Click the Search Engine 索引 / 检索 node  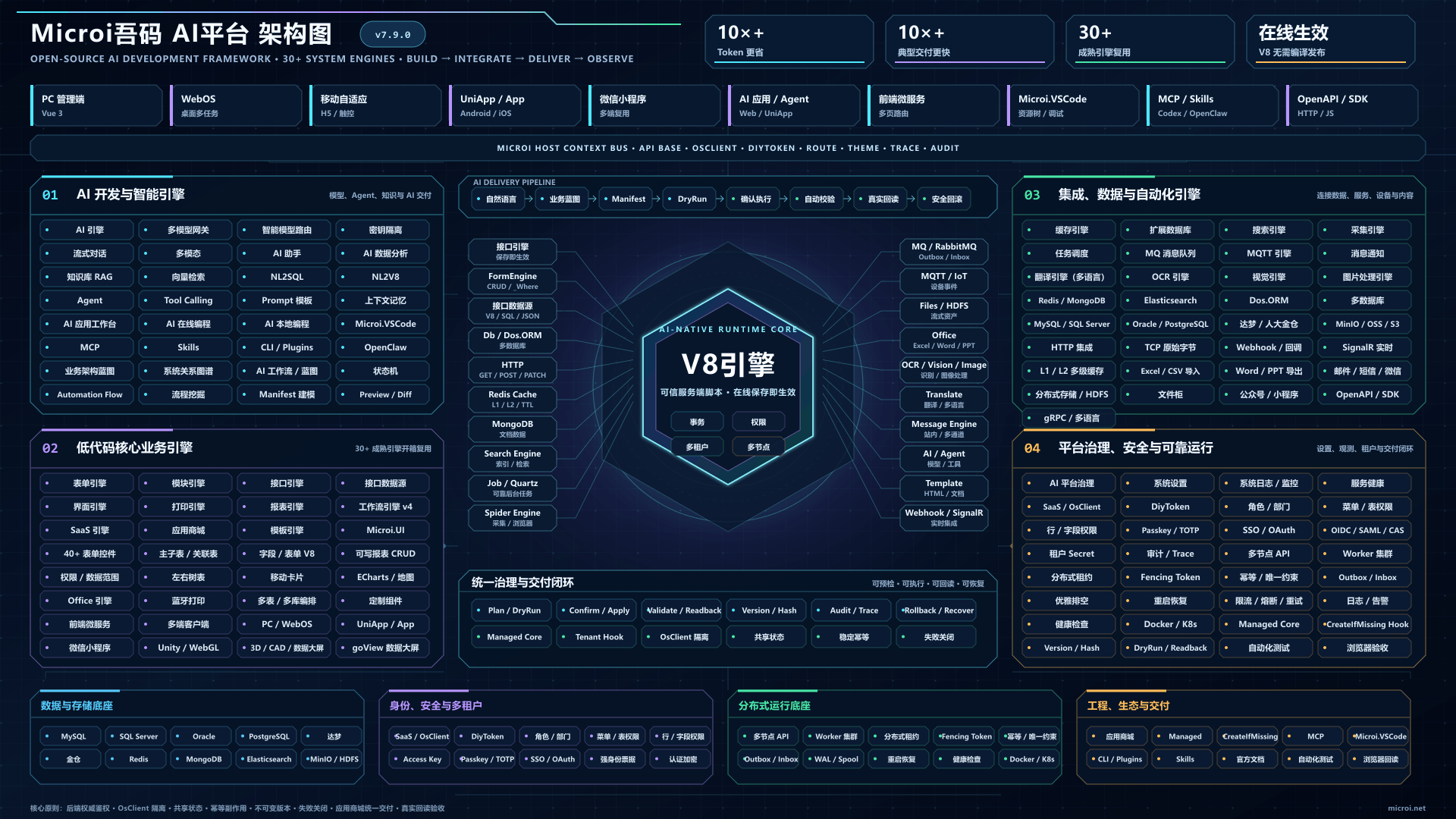click(513, 459)
